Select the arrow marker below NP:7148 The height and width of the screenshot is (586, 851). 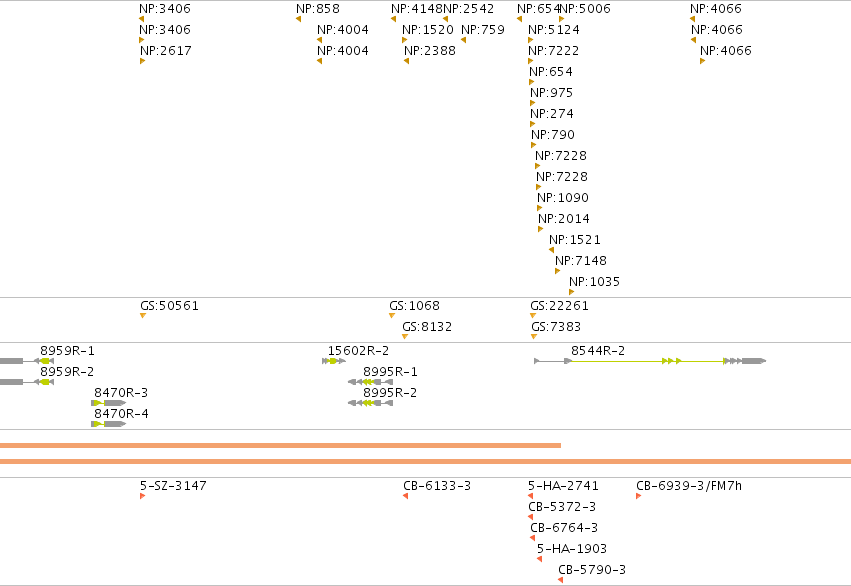click(x=557, y=271)
